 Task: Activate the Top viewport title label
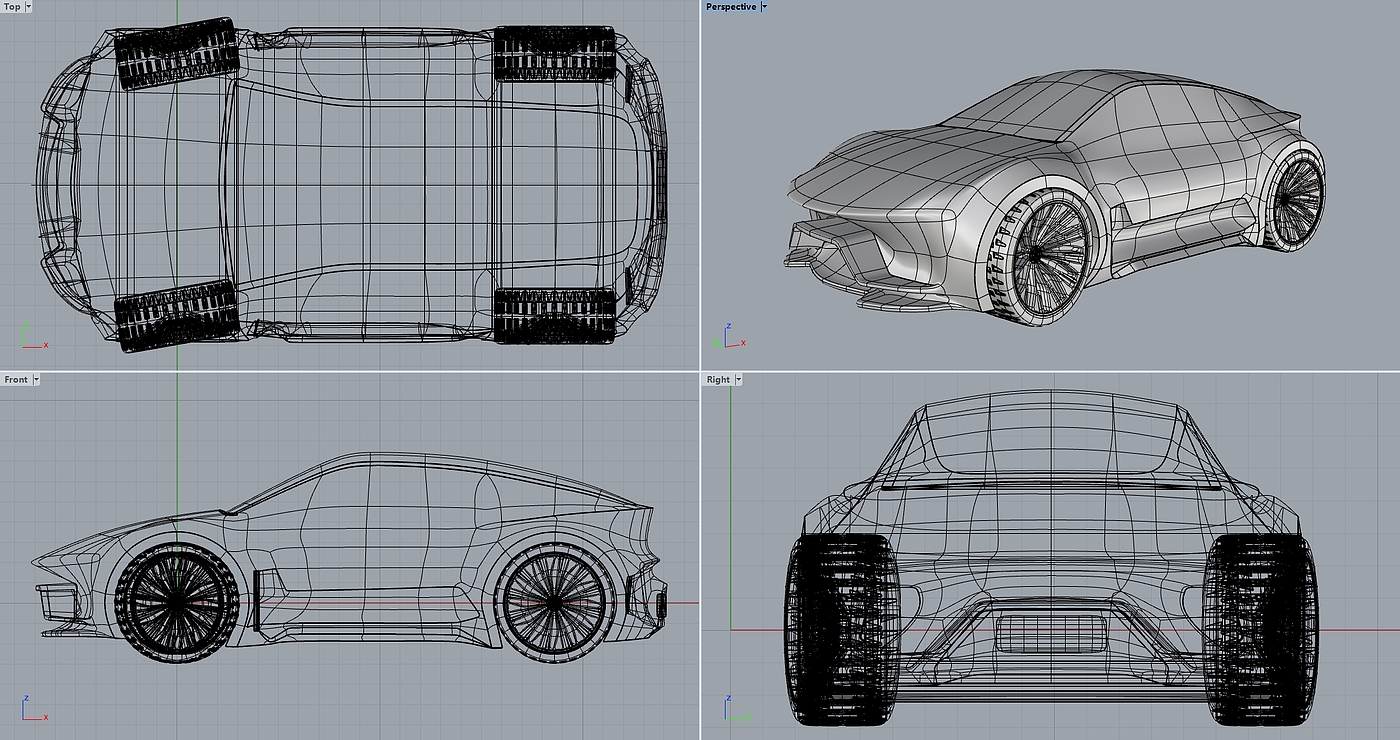click(12, 7)
